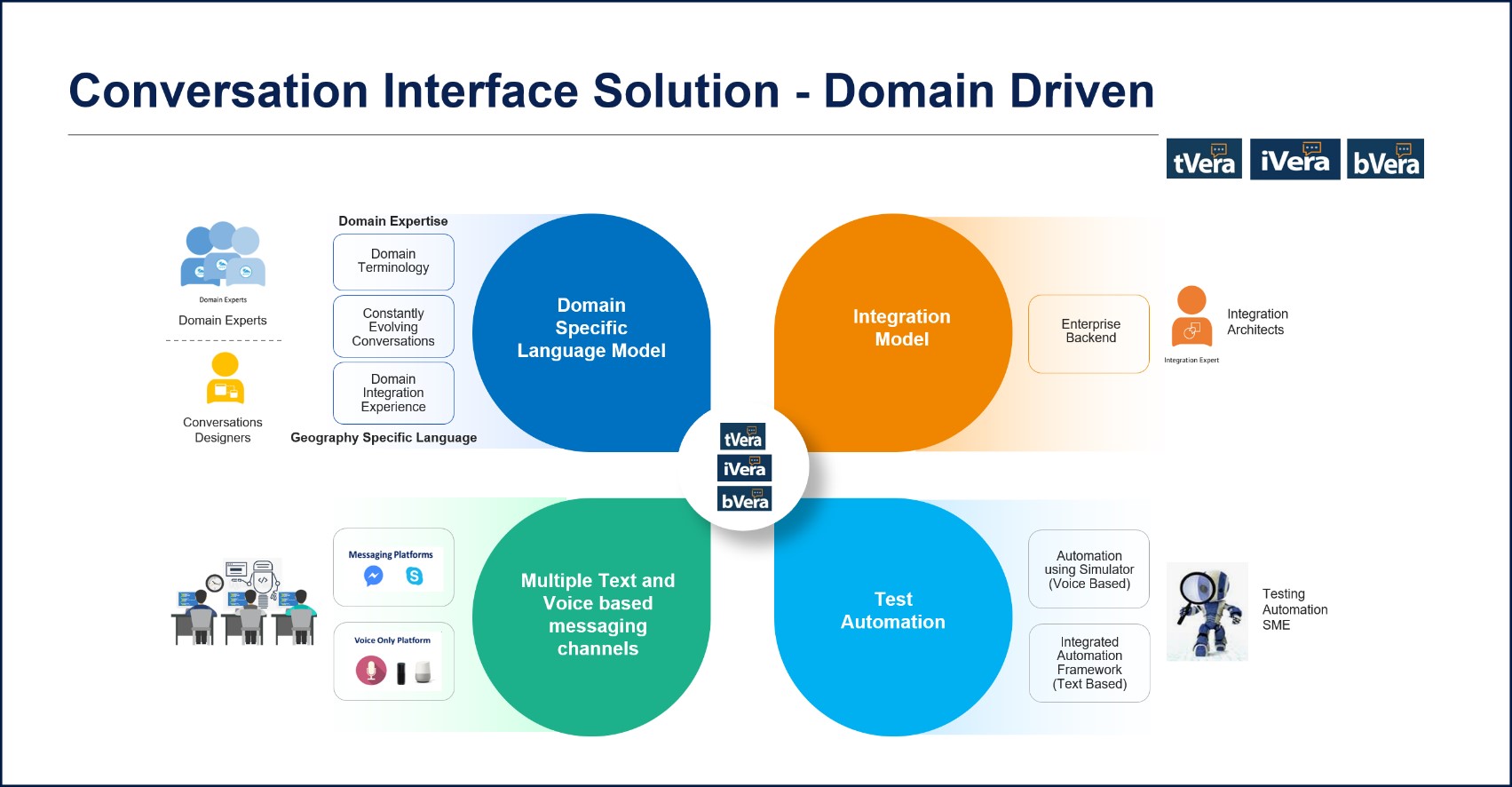Click the iVera logo at top right
1512x787 pixels.
click(1294, 159)
